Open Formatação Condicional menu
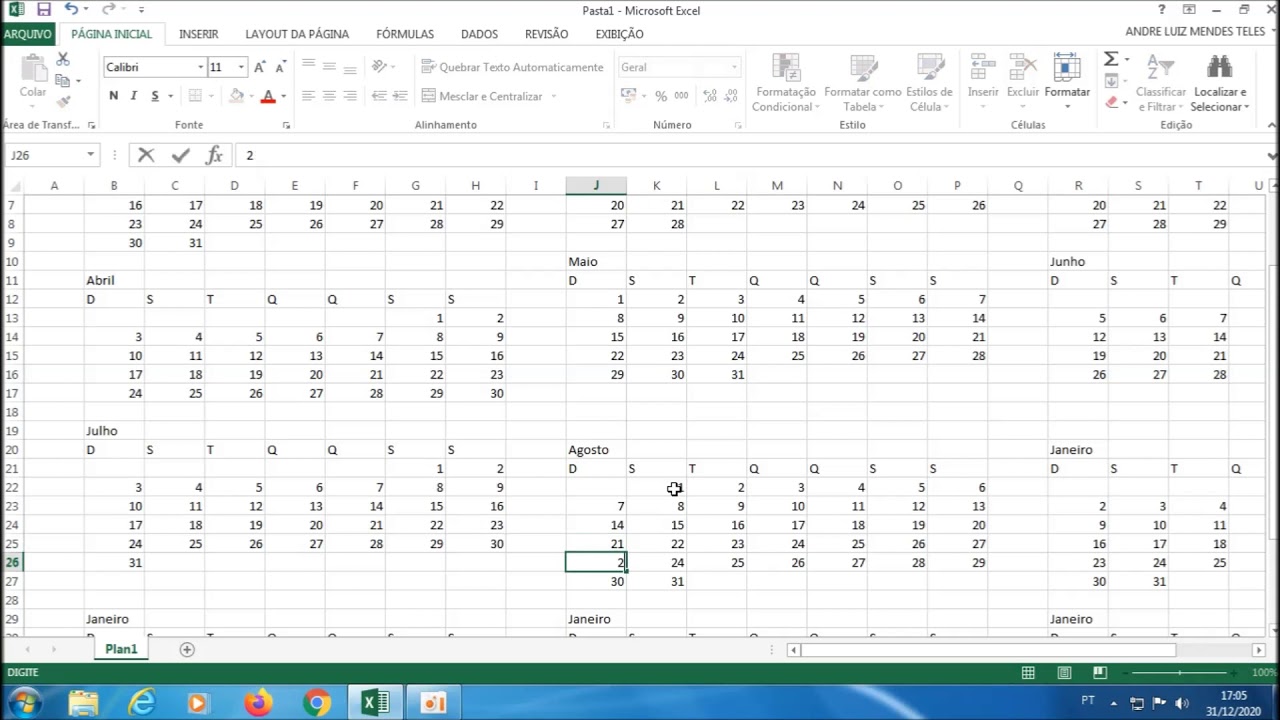The width and height of the screenshot is (1280, 720). 786,82
